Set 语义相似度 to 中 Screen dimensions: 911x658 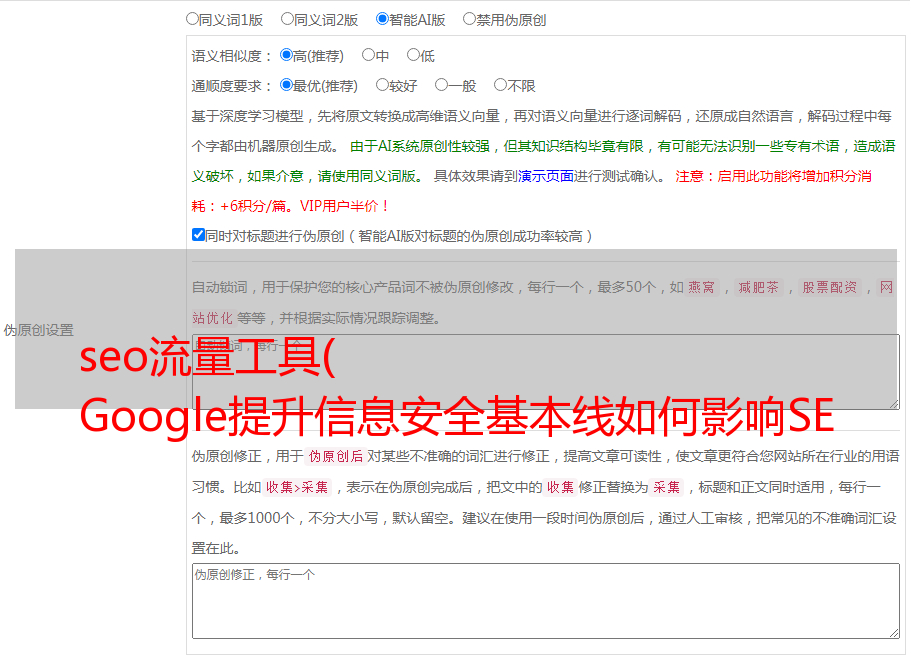click(368, 55)
